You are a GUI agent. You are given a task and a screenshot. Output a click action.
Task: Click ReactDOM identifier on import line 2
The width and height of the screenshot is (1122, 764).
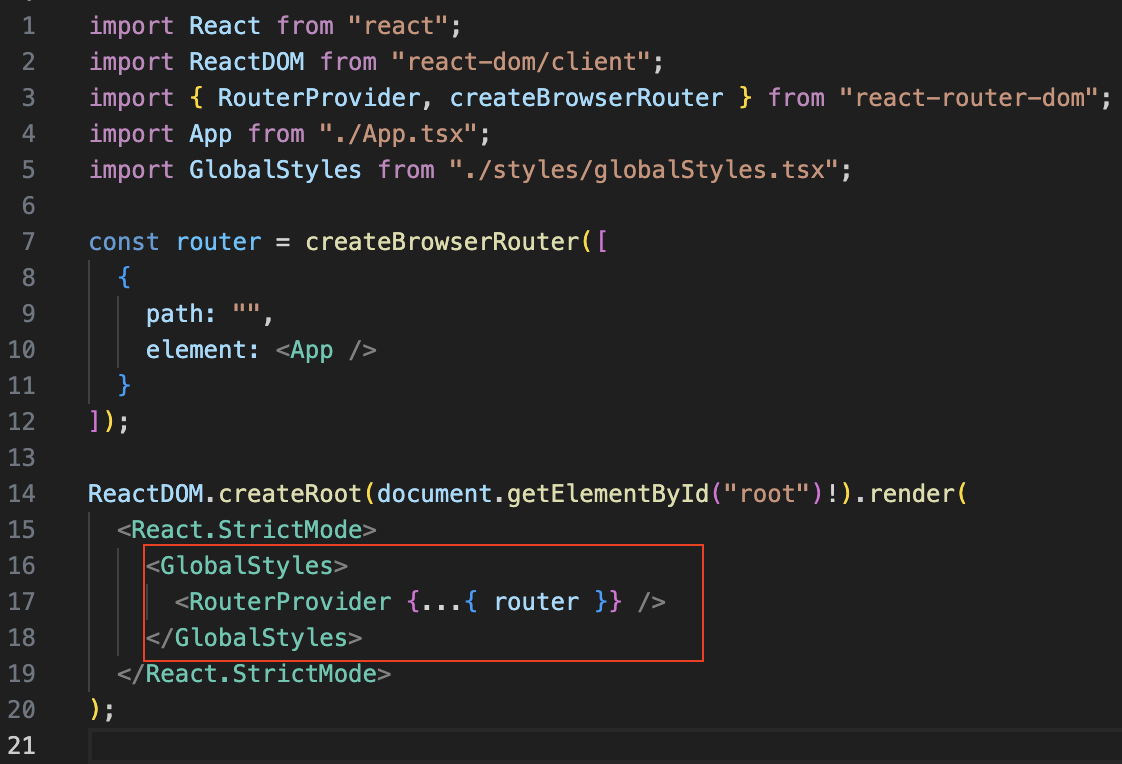pos(246,62)
